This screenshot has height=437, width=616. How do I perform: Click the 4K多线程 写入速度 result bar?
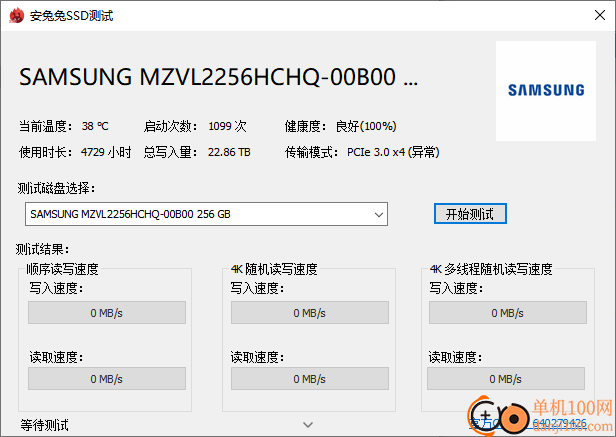pos(508,313)
